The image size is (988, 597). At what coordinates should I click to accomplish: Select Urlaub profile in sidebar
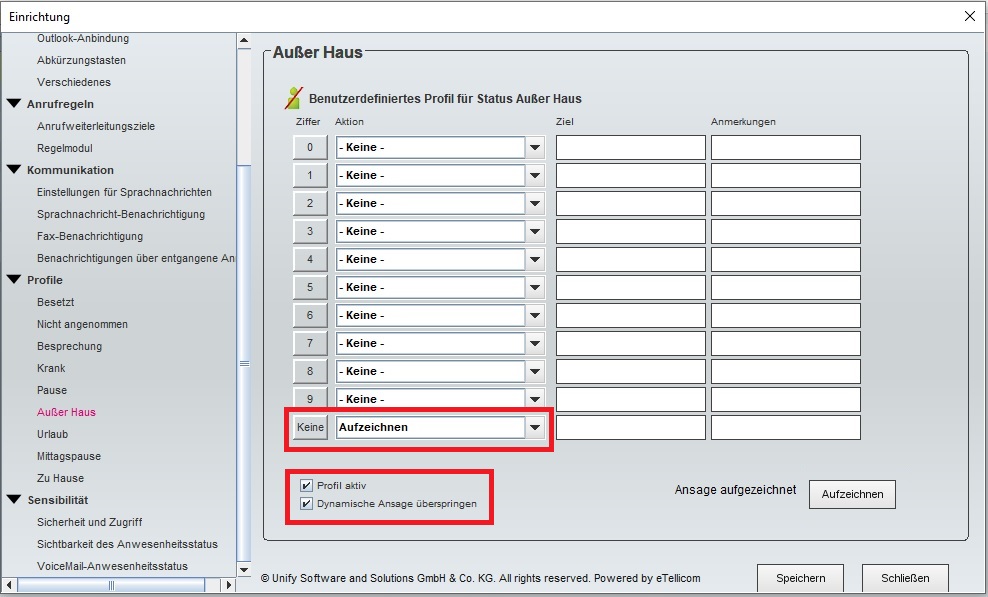tap(53, 434)
